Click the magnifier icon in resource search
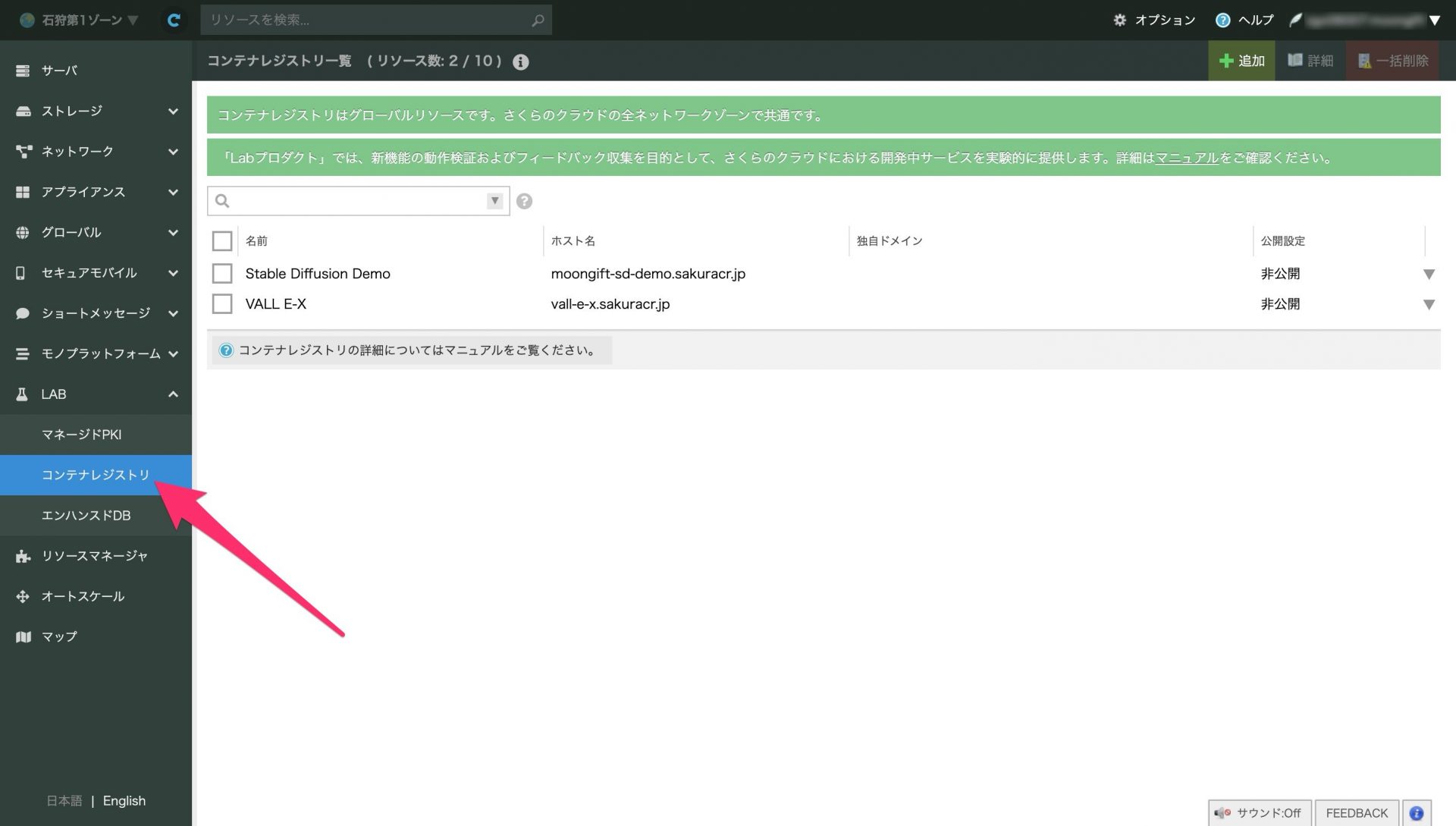Viewport: 1456px width, 826px height. [x=538, y=20]
